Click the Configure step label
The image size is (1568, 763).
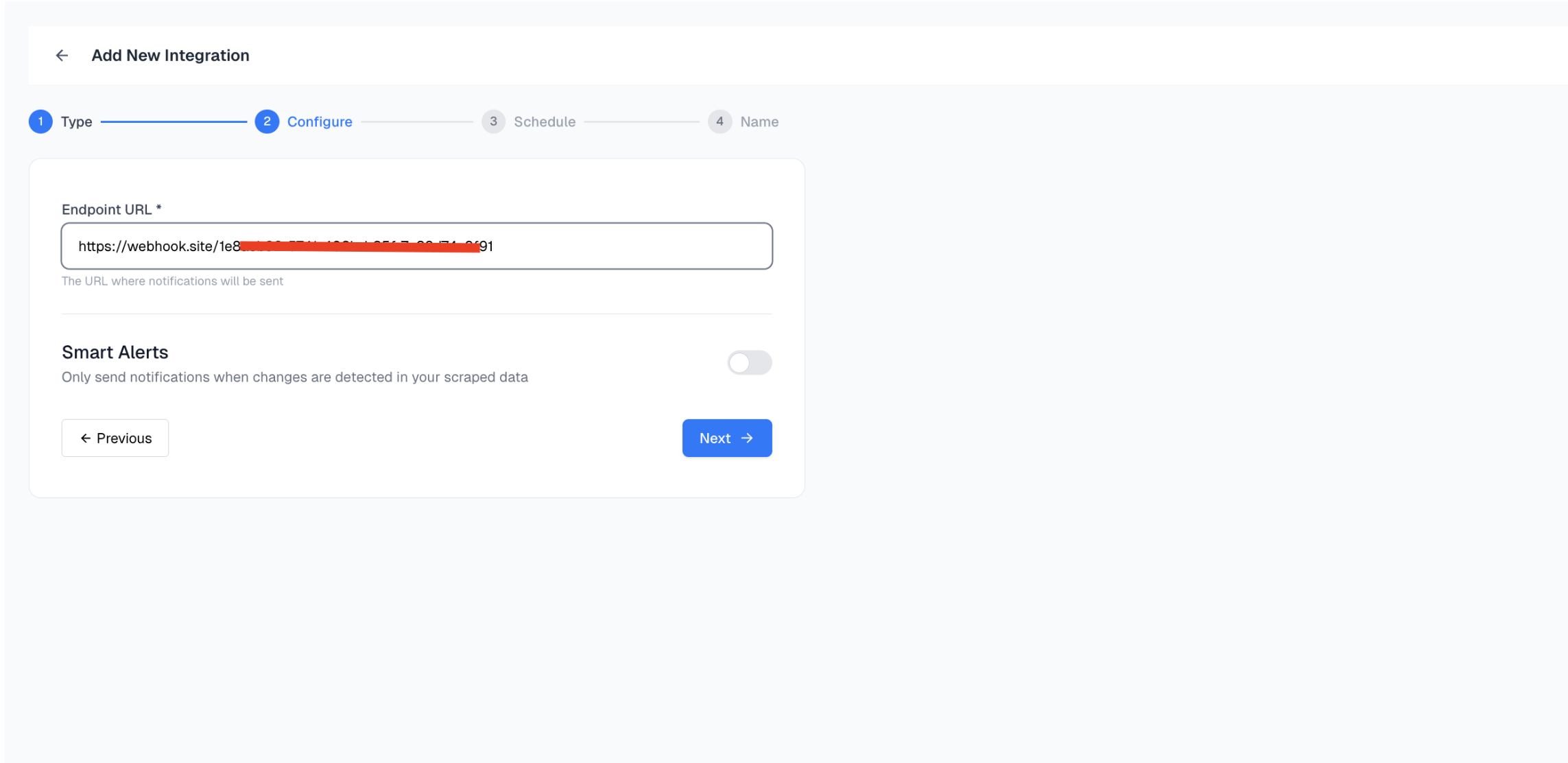[320, 121]
